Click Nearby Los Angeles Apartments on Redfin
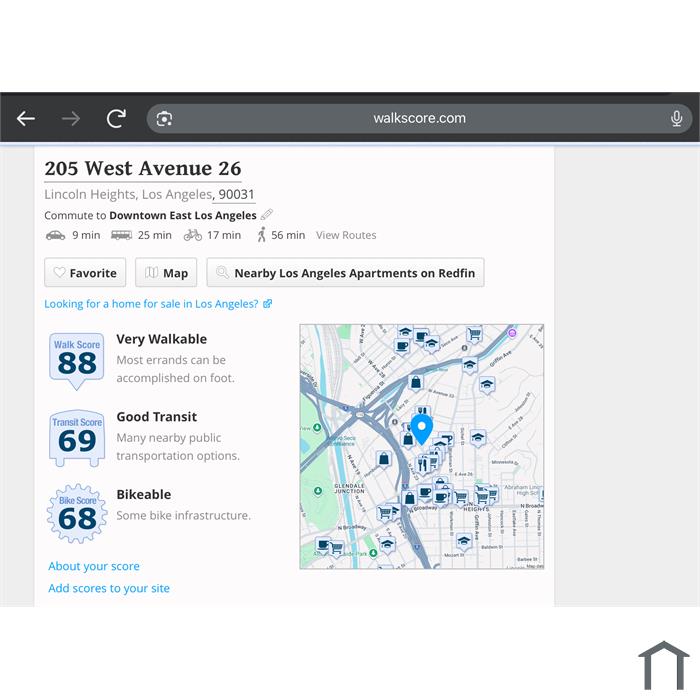 click(x=345, y=273)
